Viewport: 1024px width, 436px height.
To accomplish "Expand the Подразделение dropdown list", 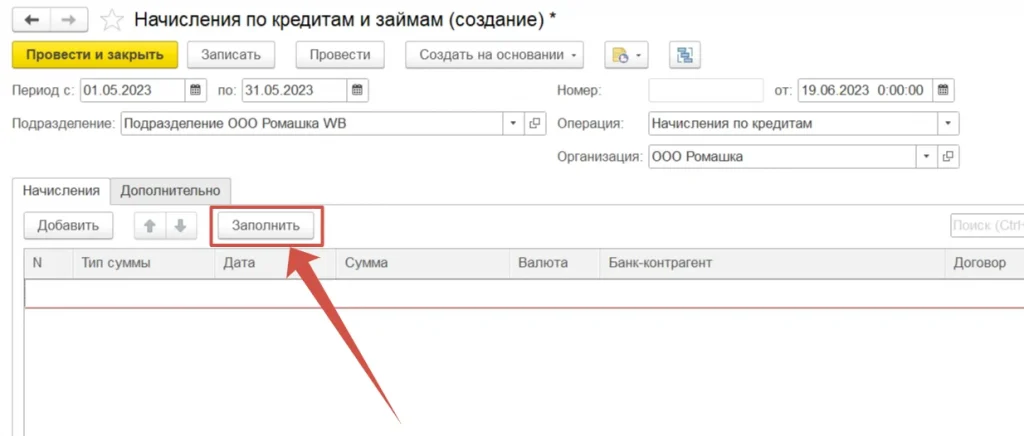I will tap(513, 124).
